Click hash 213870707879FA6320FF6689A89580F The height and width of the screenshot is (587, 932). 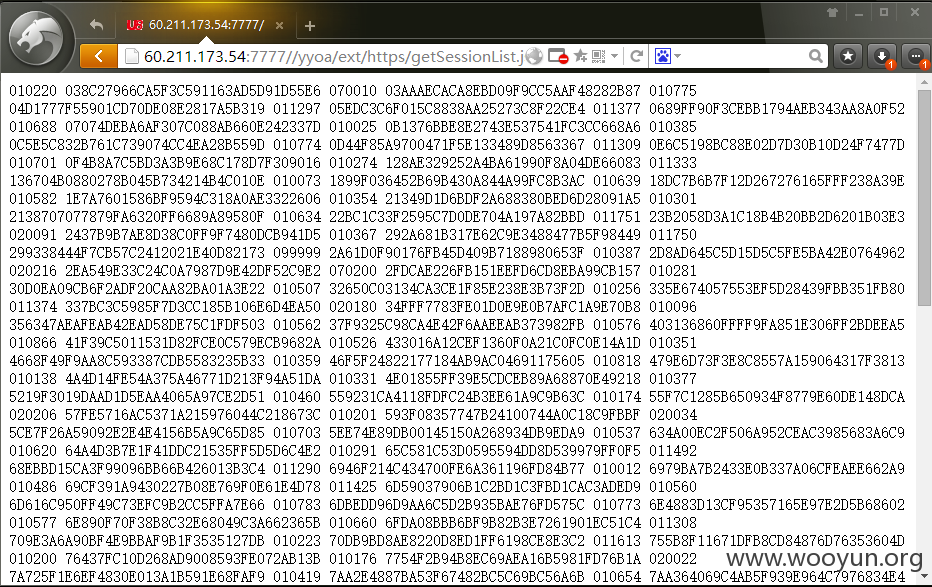(x=137, y=217)
